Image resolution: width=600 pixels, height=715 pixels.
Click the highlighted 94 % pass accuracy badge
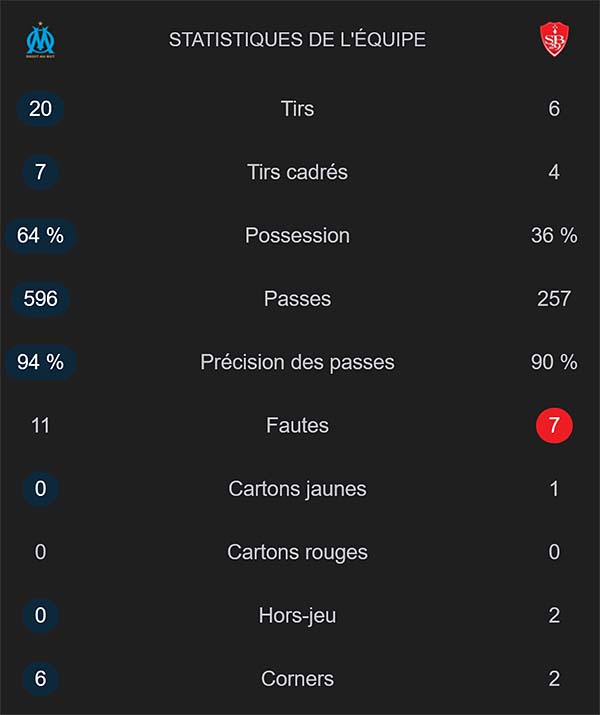[41, 362]
